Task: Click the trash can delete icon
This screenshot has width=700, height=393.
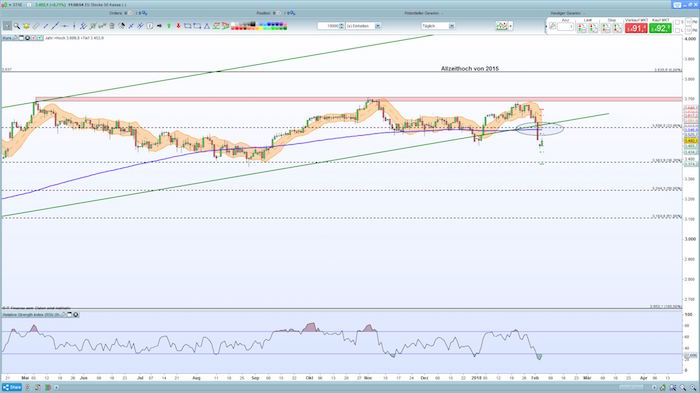Action: click(x=112, y=26)
